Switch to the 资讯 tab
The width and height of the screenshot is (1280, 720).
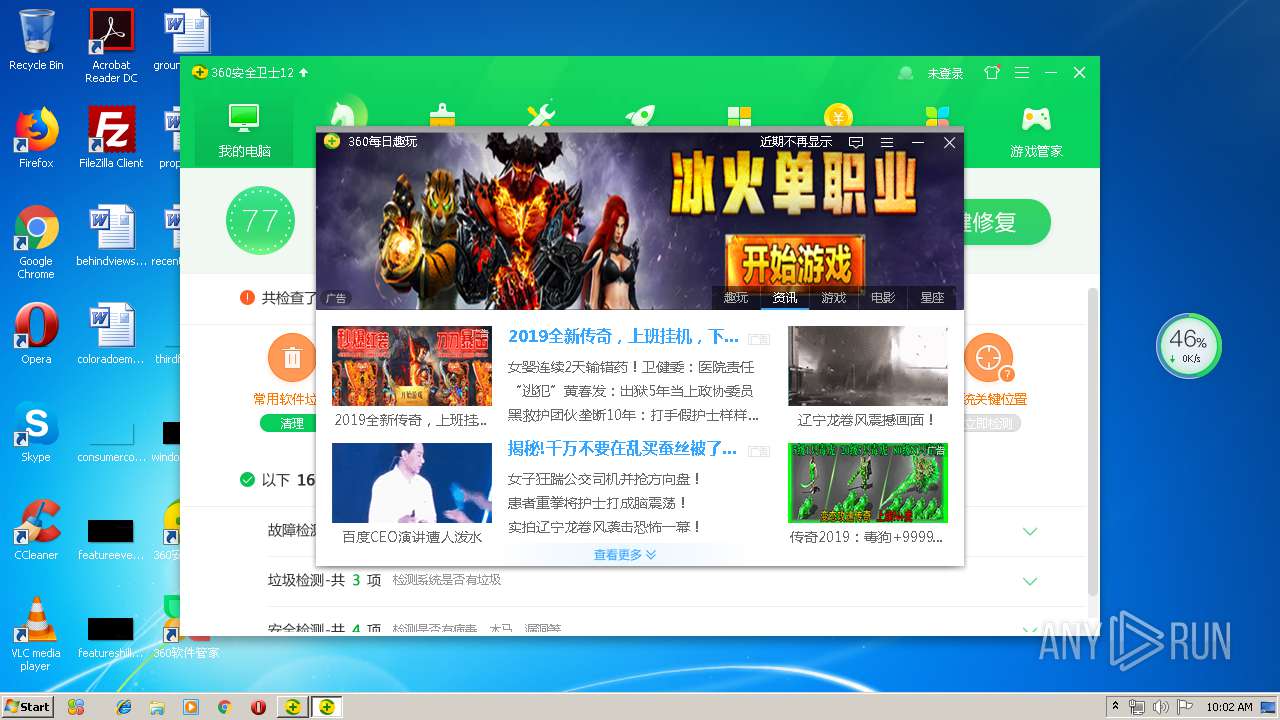pyautogui.click(x=785, y=298)
